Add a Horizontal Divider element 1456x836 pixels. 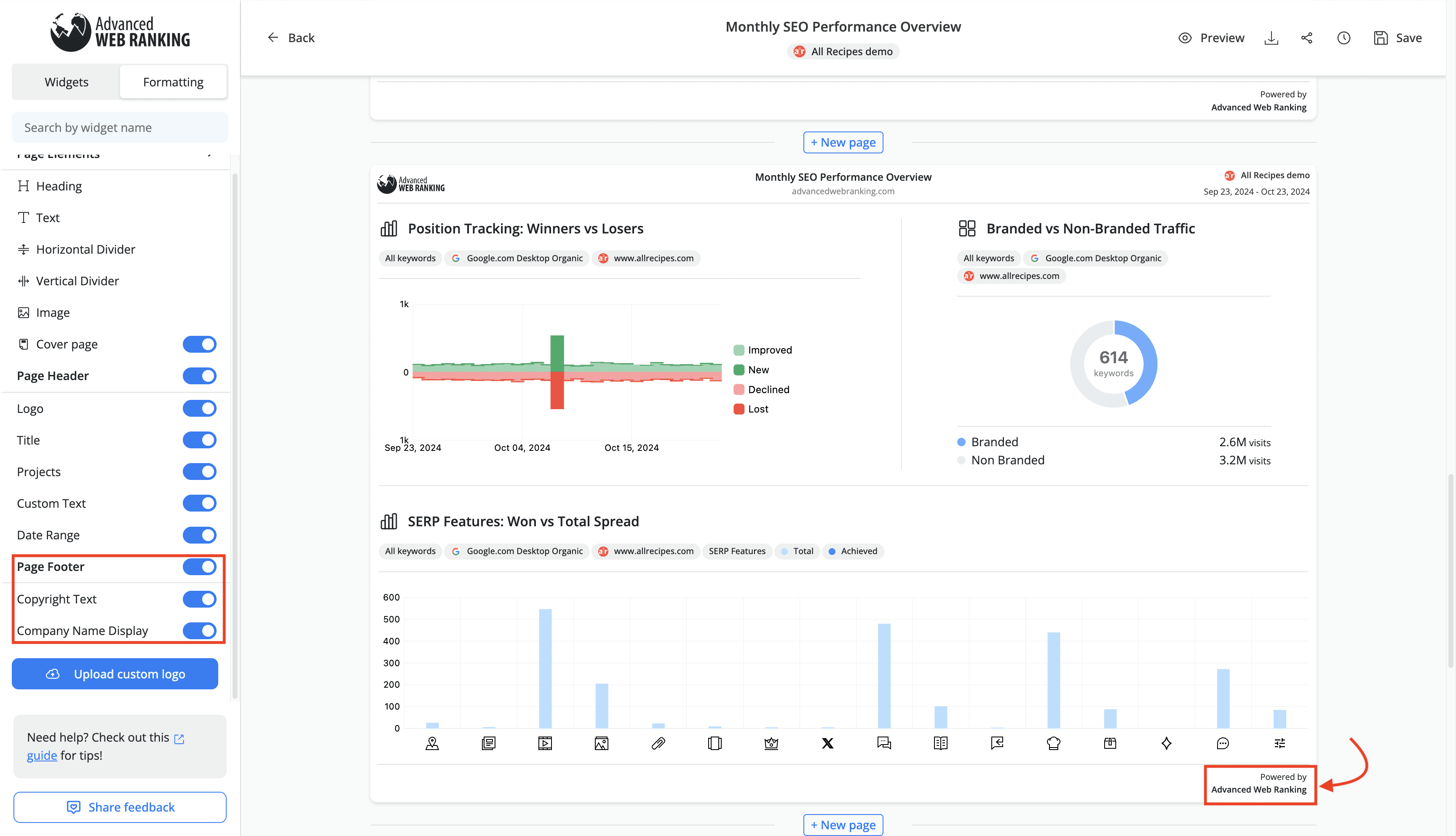point(86,249)
